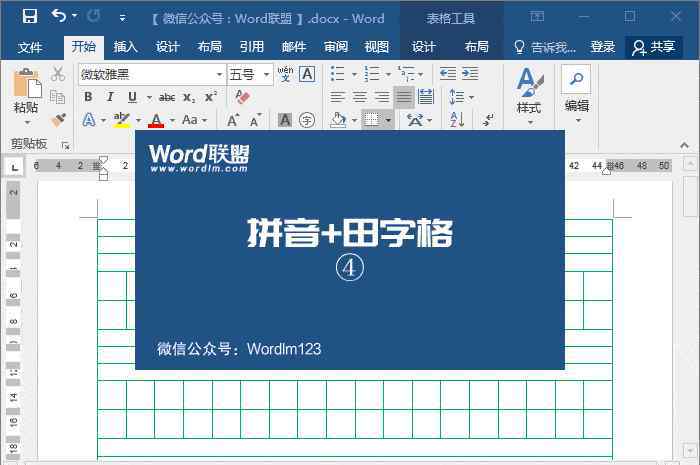Toggle bold formatting

[88, 97]
